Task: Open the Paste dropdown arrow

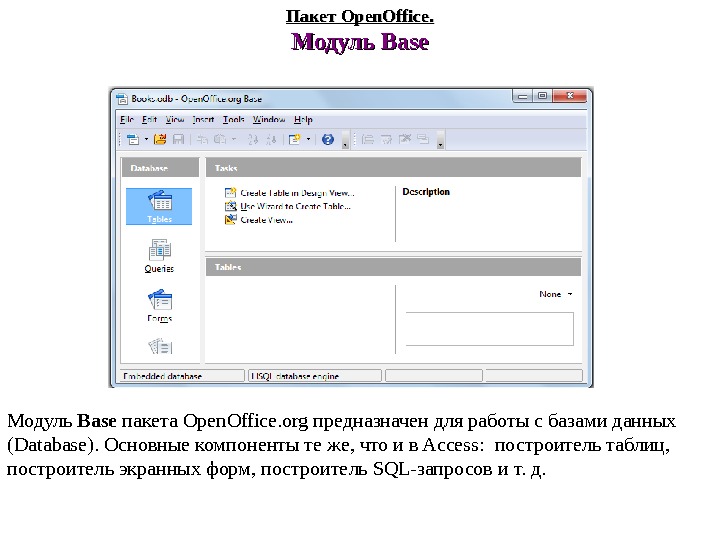Action: click(234, 139)
